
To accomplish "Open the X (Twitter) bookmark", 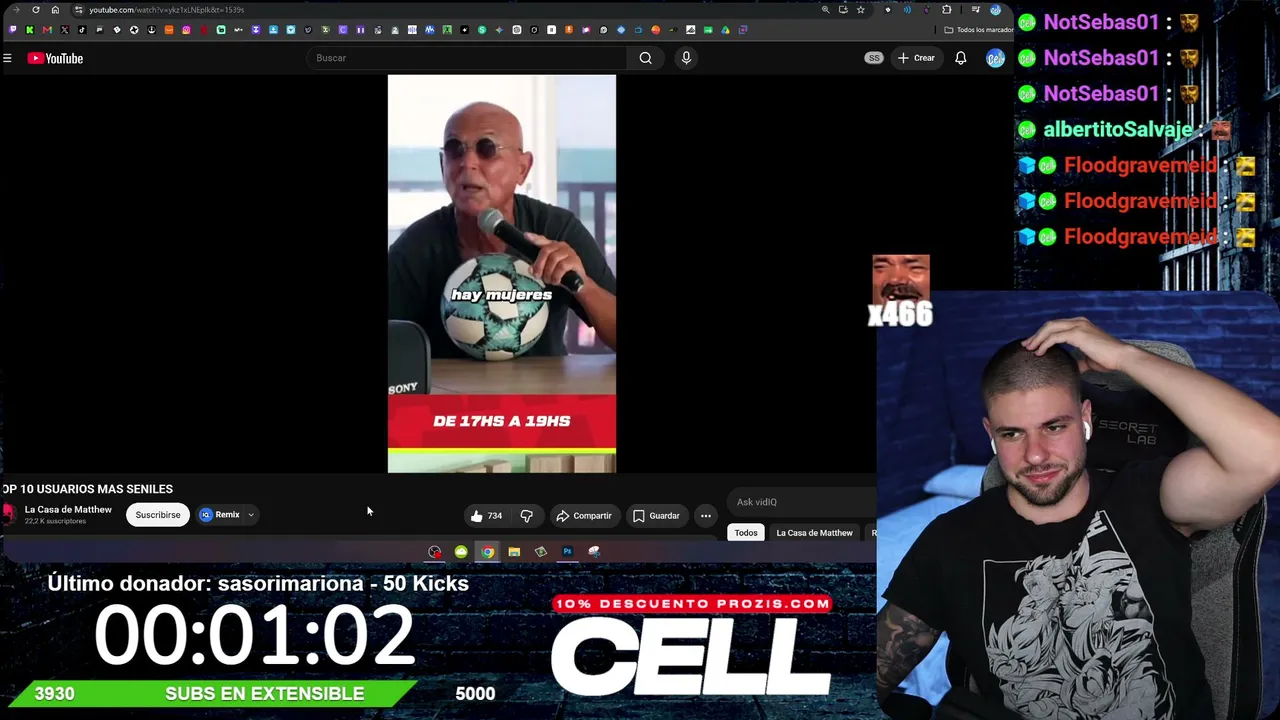I will click(65, 30).
